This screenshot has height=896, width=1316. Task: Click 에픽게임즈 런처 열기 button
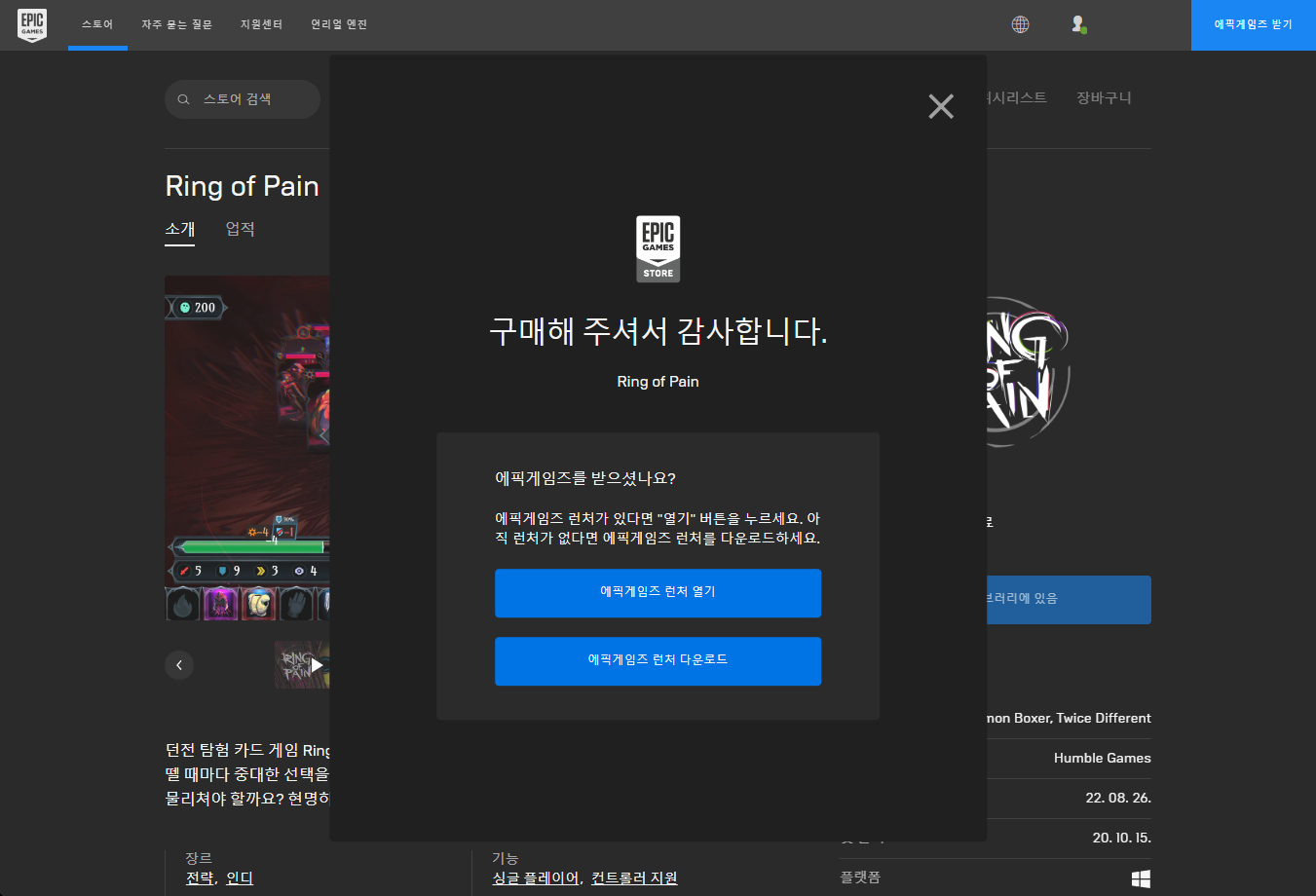coord(658,593)
